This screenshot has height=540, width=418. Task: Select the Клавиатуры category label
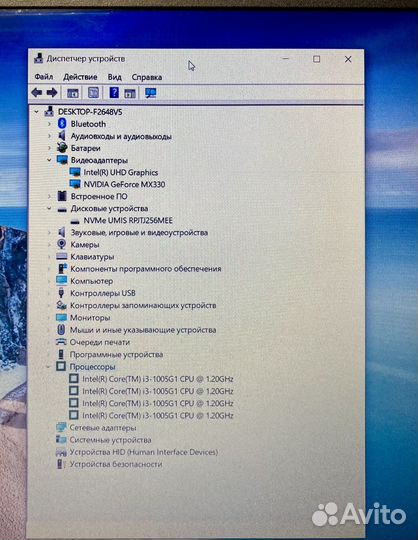click(x=92, y=257)
